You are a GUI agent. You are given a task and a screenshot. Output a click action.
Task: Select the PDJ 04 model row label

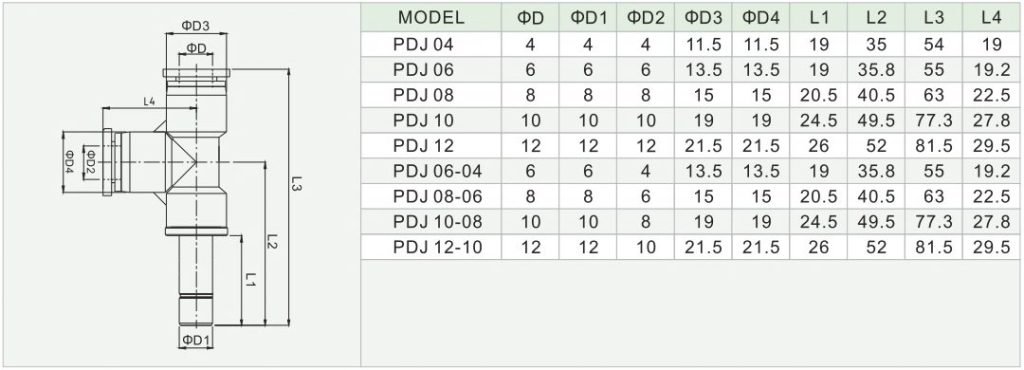pyautogui.click(x=423, y=44)
